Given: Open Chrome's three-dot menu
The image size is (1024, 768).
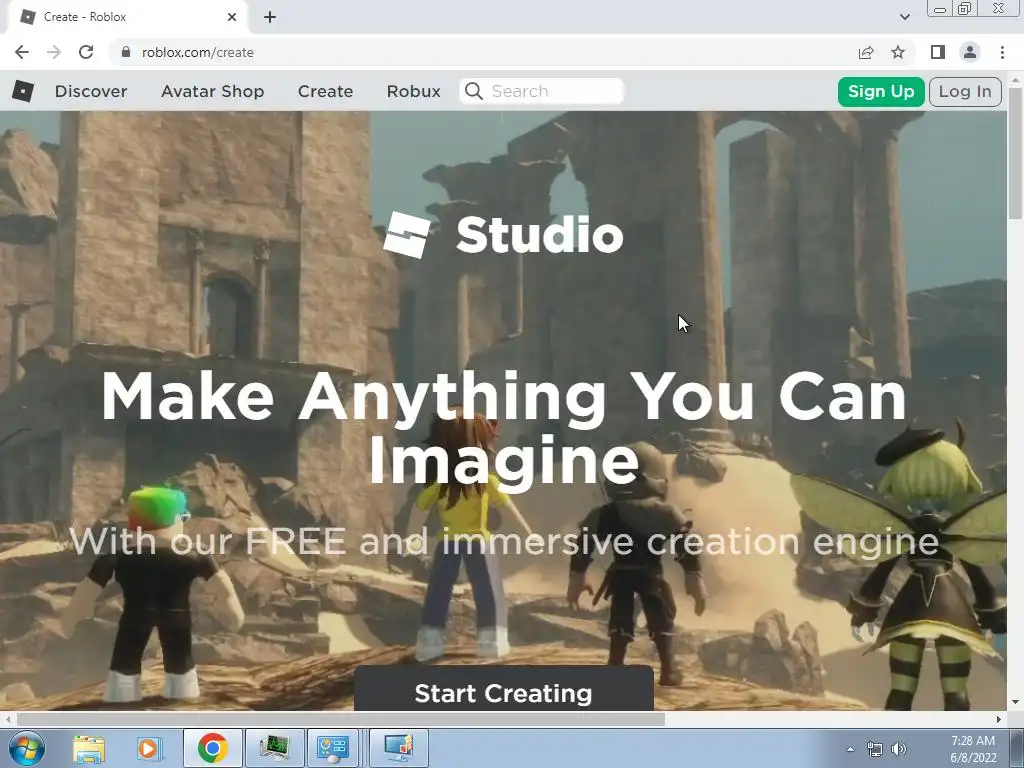Looking at the screenshot, I should 1002,52.
